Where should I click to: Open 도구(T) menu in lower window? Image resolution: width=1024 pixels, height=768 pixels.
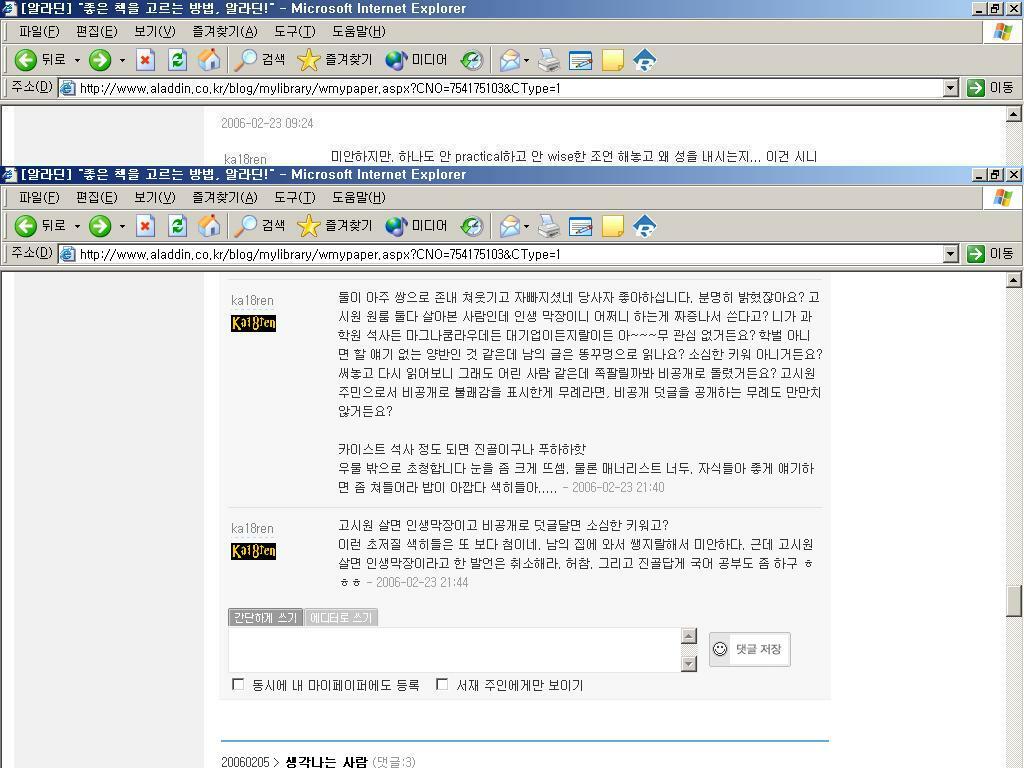(x=293, y=197)
